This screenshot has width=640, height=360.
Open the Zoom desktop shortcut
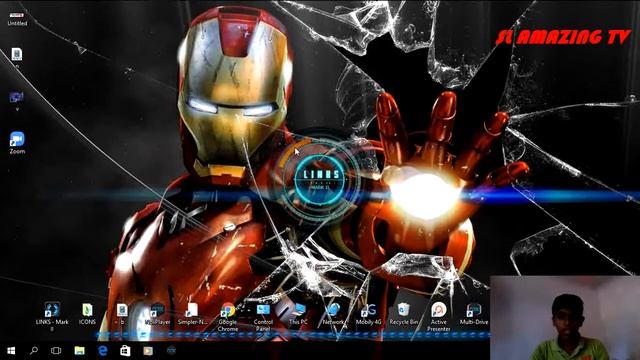[17, 143]
